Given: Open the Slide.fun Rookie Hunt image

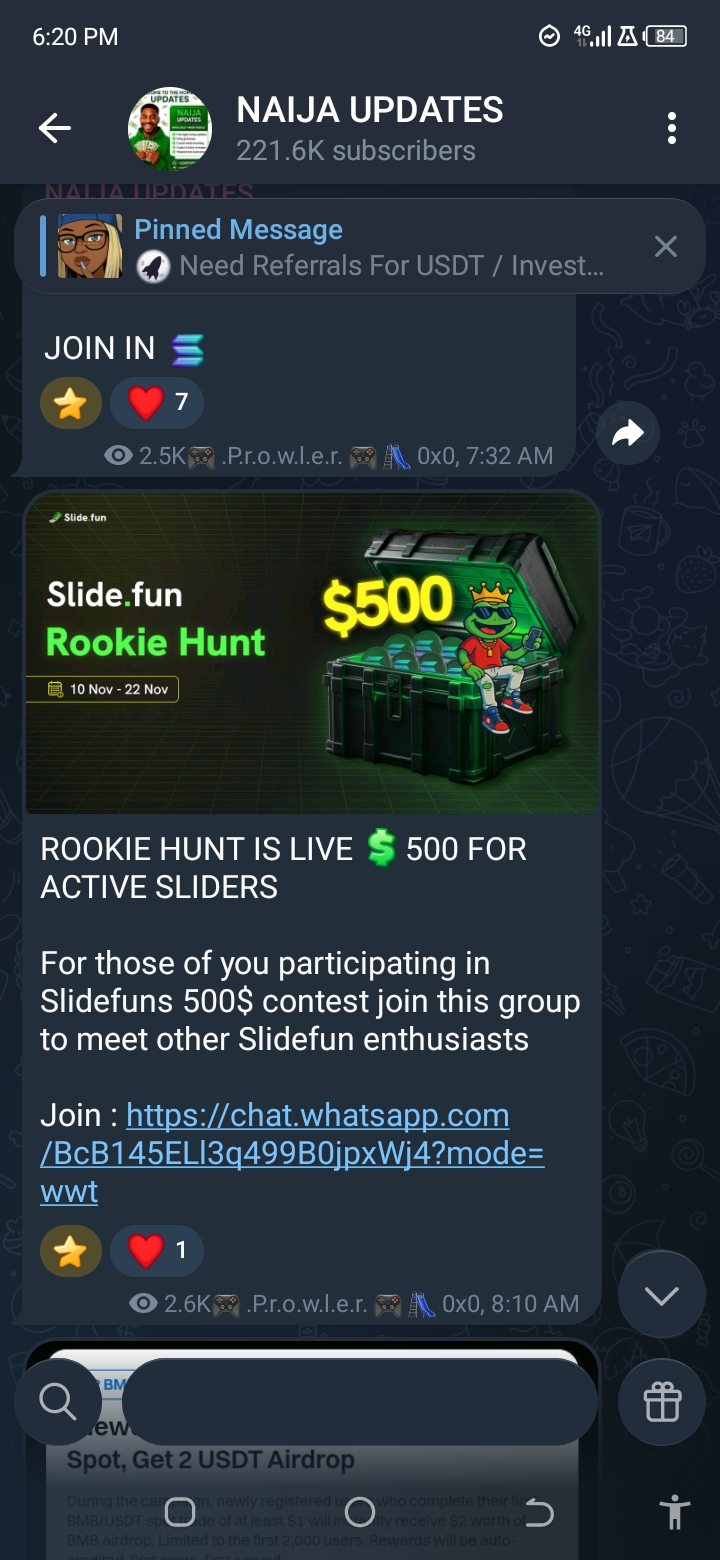Looking at the screenshot, I should 312,652.
